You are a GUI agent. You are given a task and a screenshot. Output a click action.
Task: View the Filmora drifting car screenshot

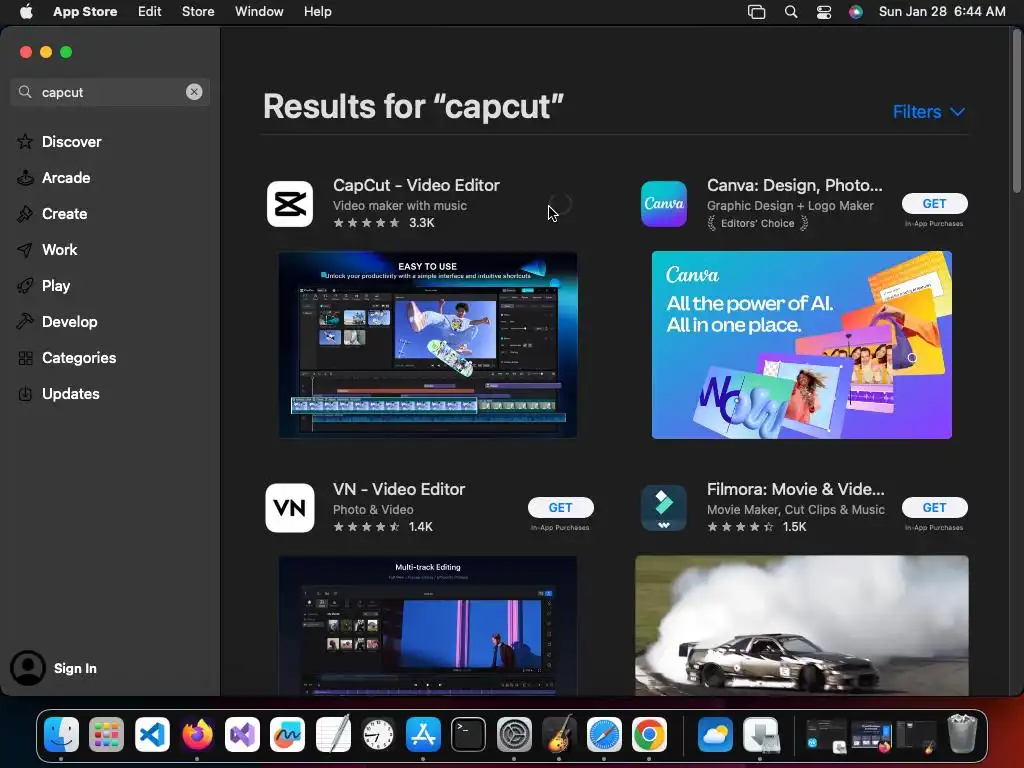801,626
